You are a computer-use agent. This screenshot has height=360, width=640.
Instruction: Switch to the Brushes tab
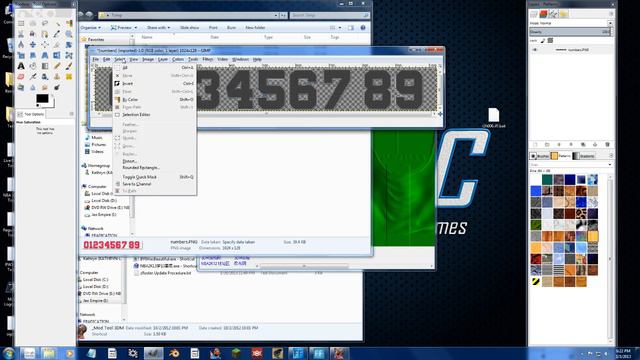click(x=540, y=156)
